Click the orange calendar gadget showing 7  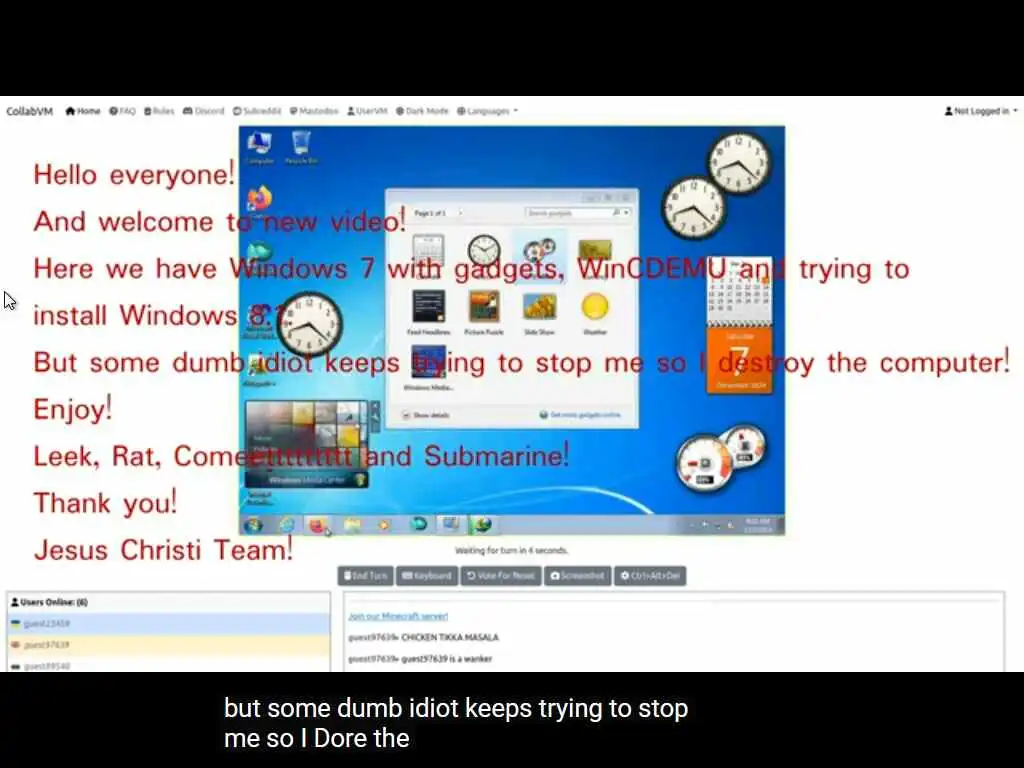tap(739, 360)
